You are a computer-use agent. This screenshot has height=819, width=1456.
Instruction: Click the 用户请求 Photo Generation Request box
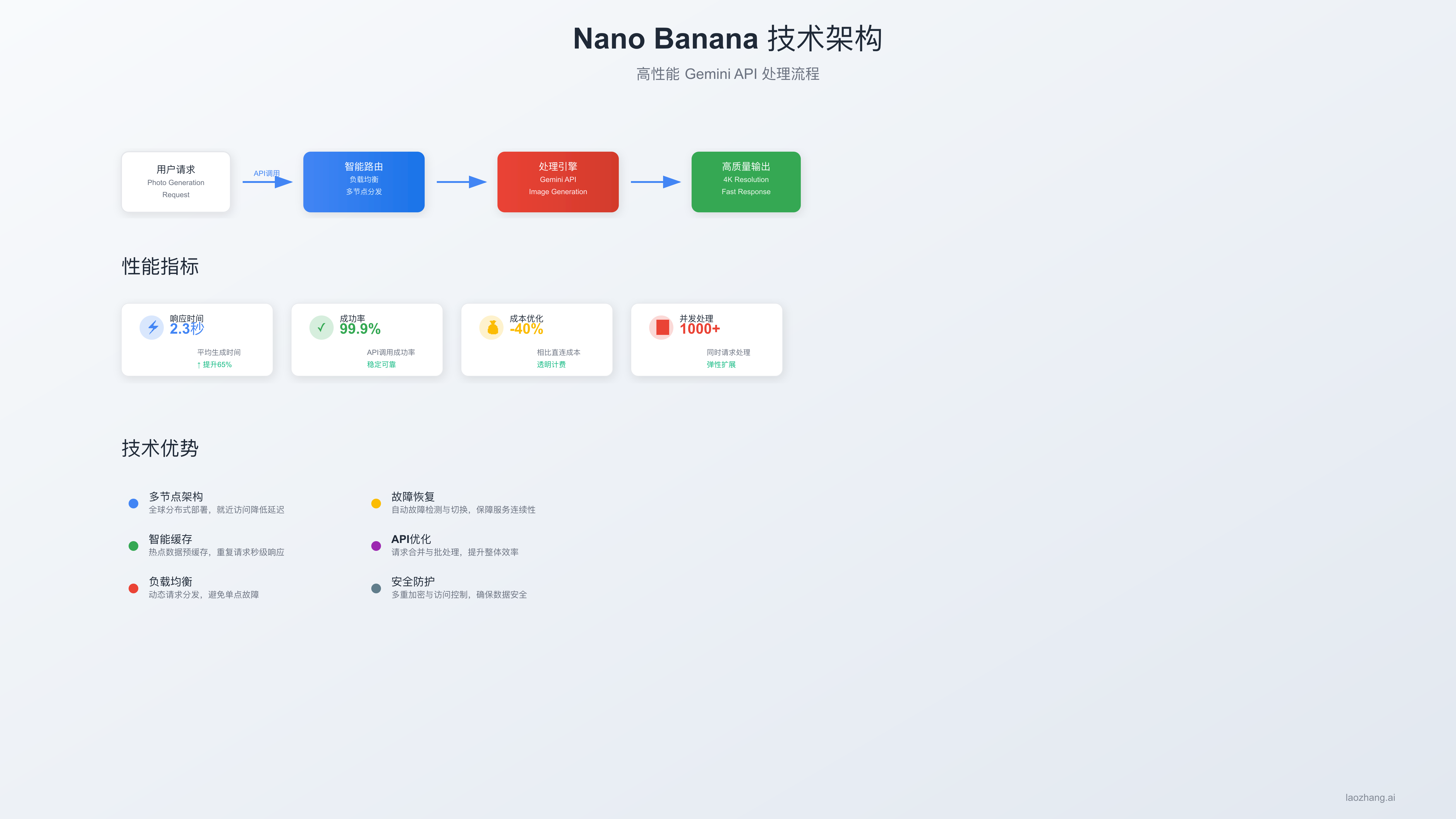click(x=176, y=182)
